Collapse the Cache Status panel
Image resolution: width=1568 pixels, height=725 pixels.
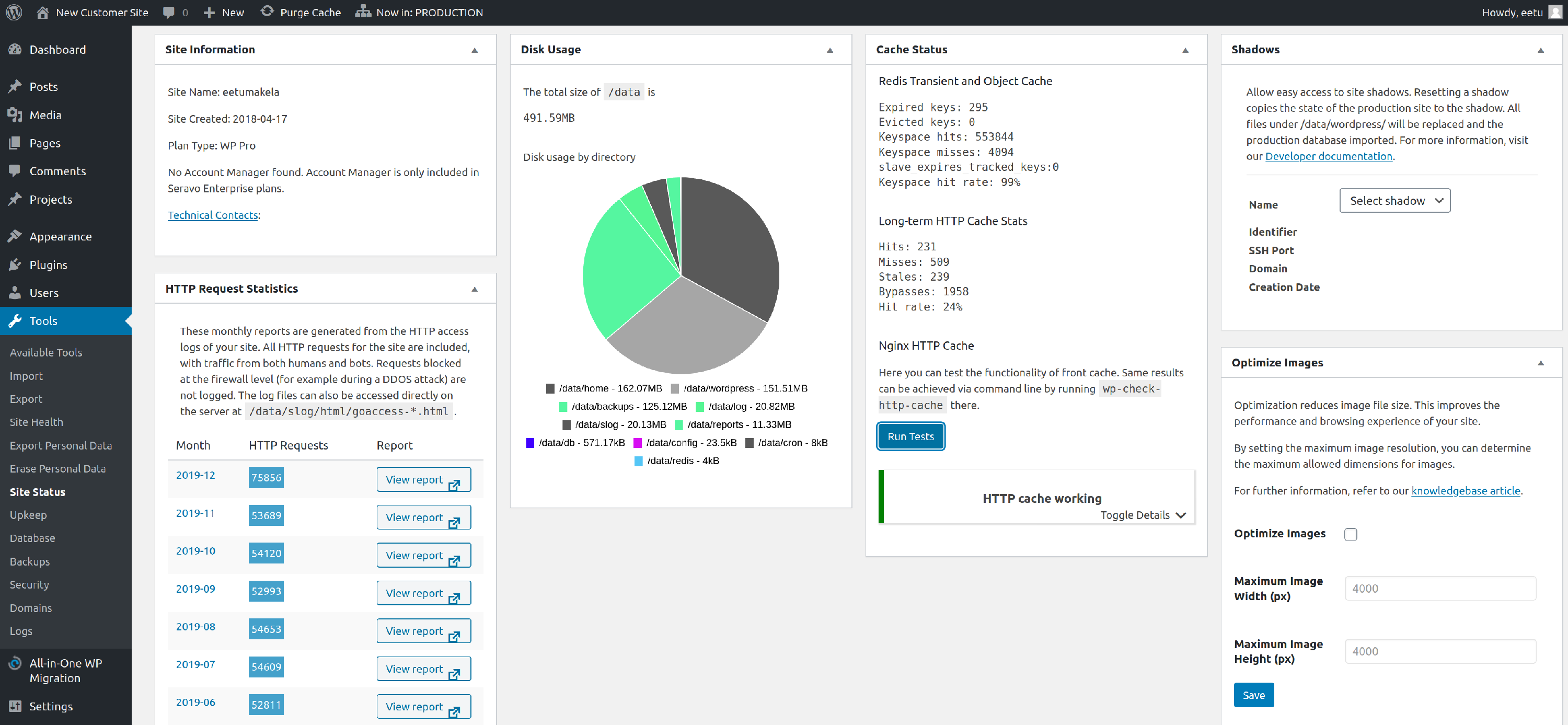(x=1186, y=50)
